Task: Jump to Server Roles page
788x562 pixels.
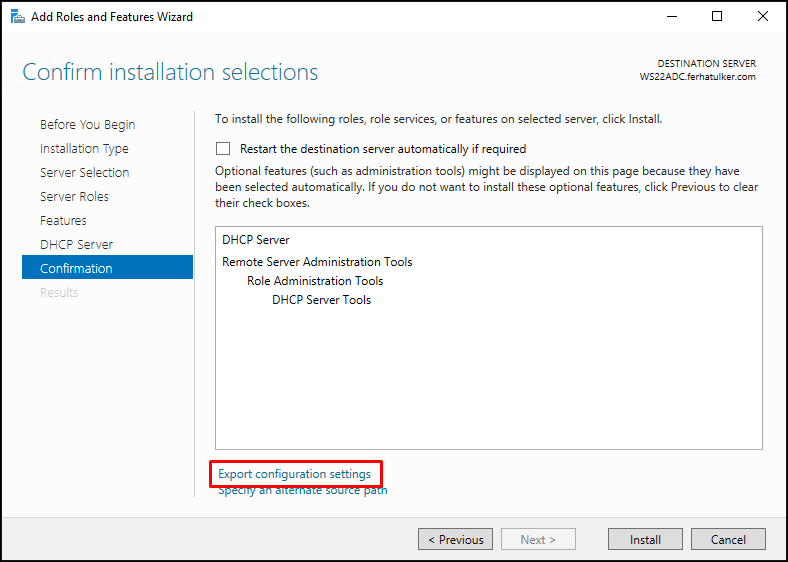Action: coord(74,197)
